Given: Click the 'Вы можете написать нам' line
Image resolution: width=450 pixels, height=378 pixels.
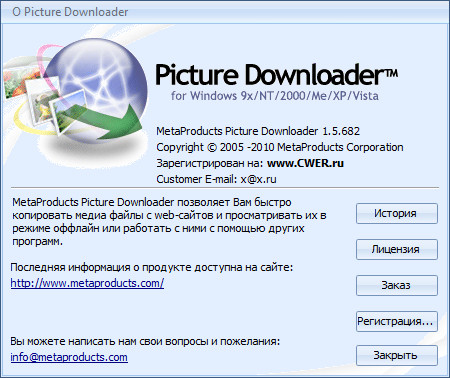Looking at the screenshot, I should click(145, 341).
